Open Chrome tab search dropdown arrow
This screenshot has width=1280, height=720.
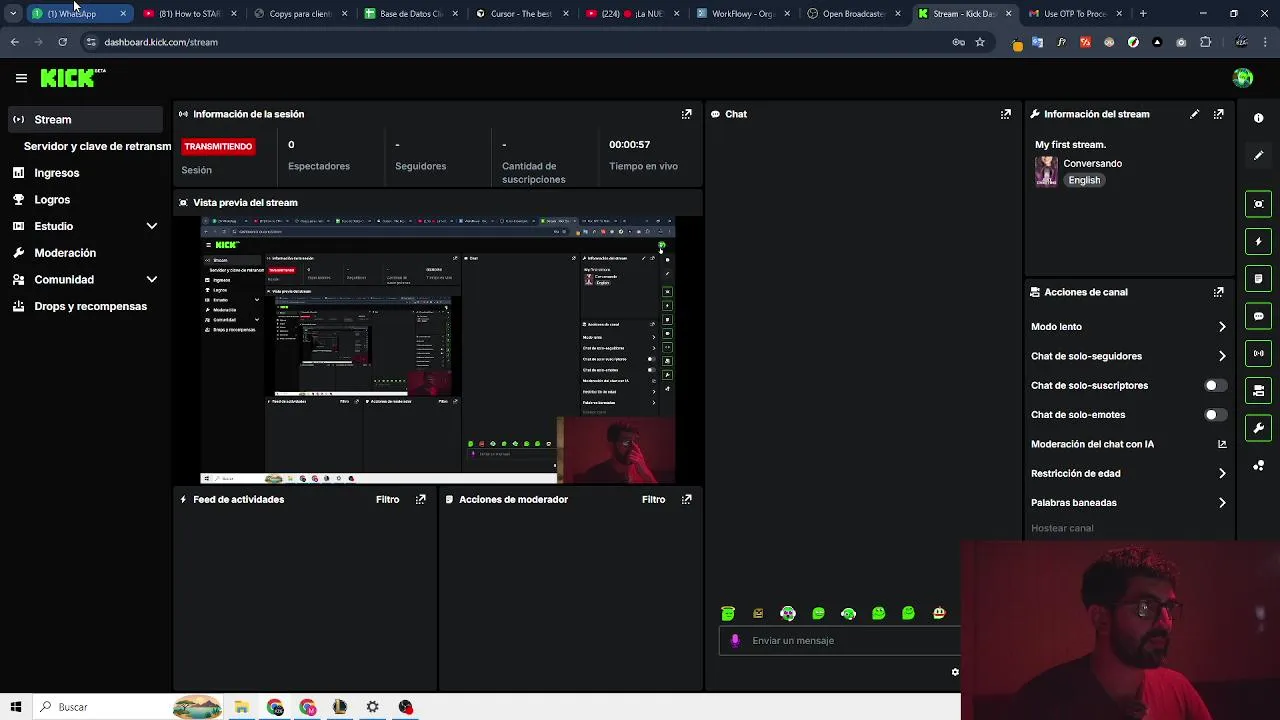coord(13,14)
